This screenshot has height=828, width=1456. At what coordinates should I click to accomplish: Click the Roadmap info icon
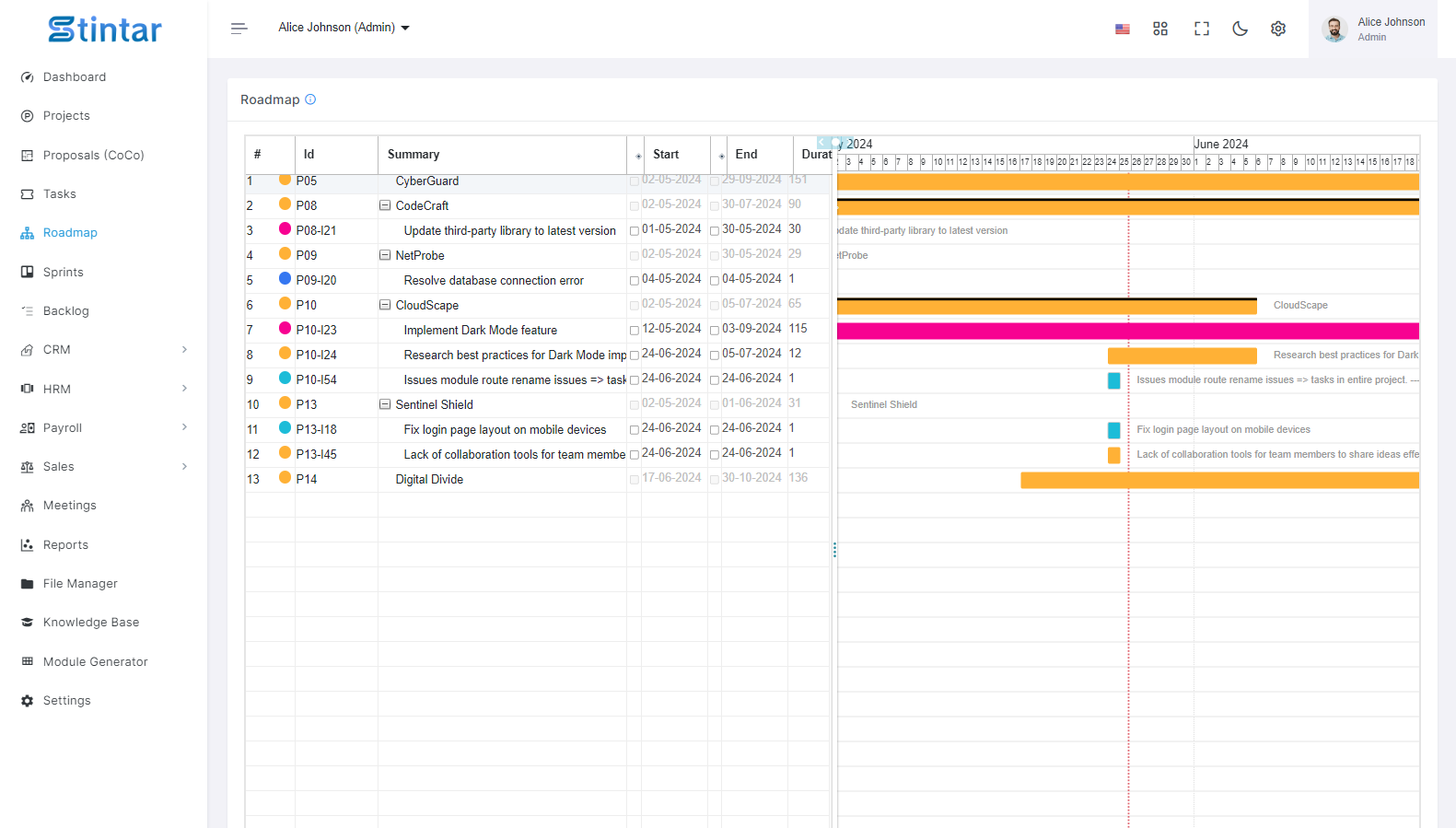[x=310, y=99]
